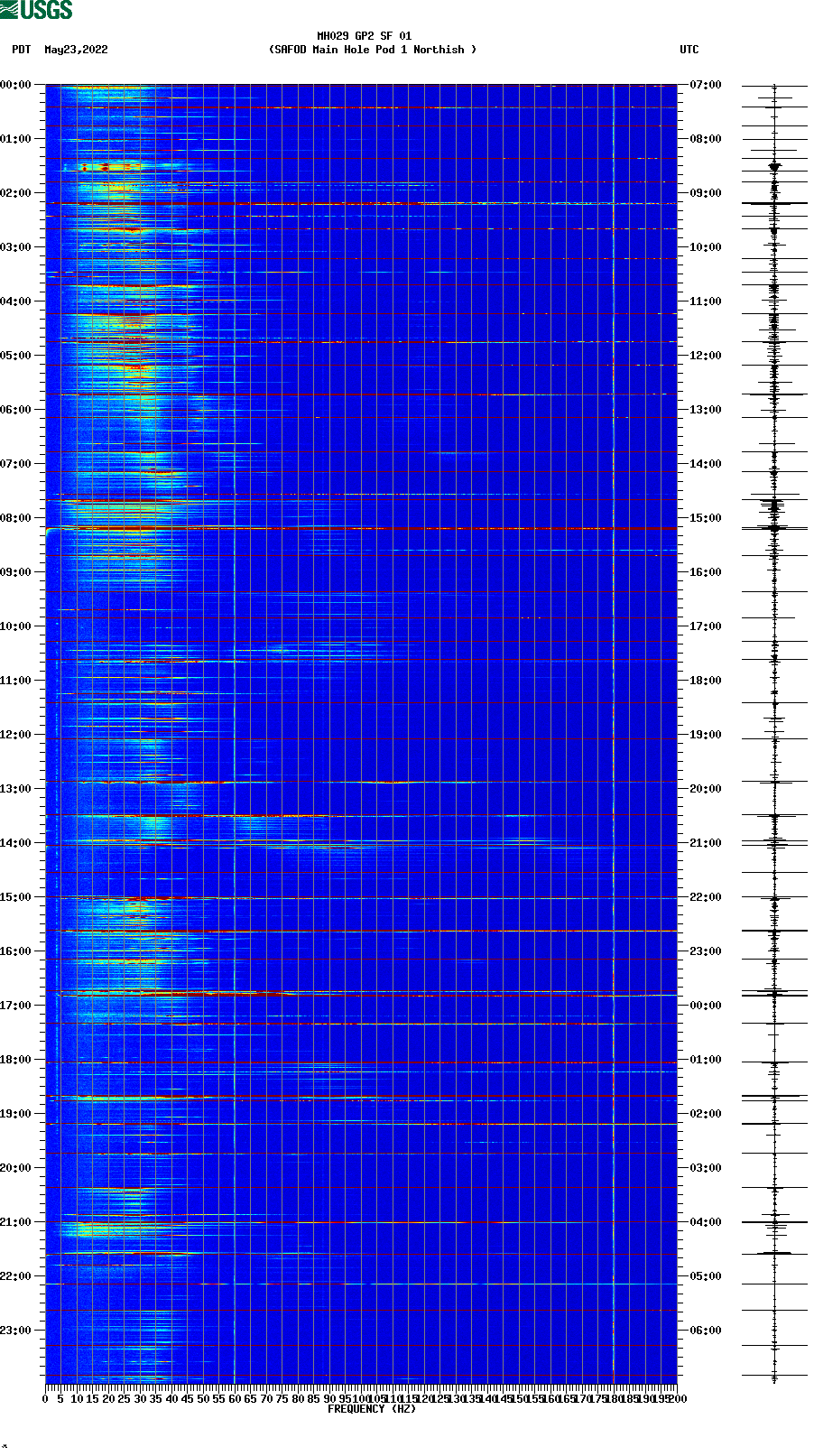This screenshot has height=1456, width=814.
Task: Click the May23,2022 date label
Action: click(x=76, y=50)
